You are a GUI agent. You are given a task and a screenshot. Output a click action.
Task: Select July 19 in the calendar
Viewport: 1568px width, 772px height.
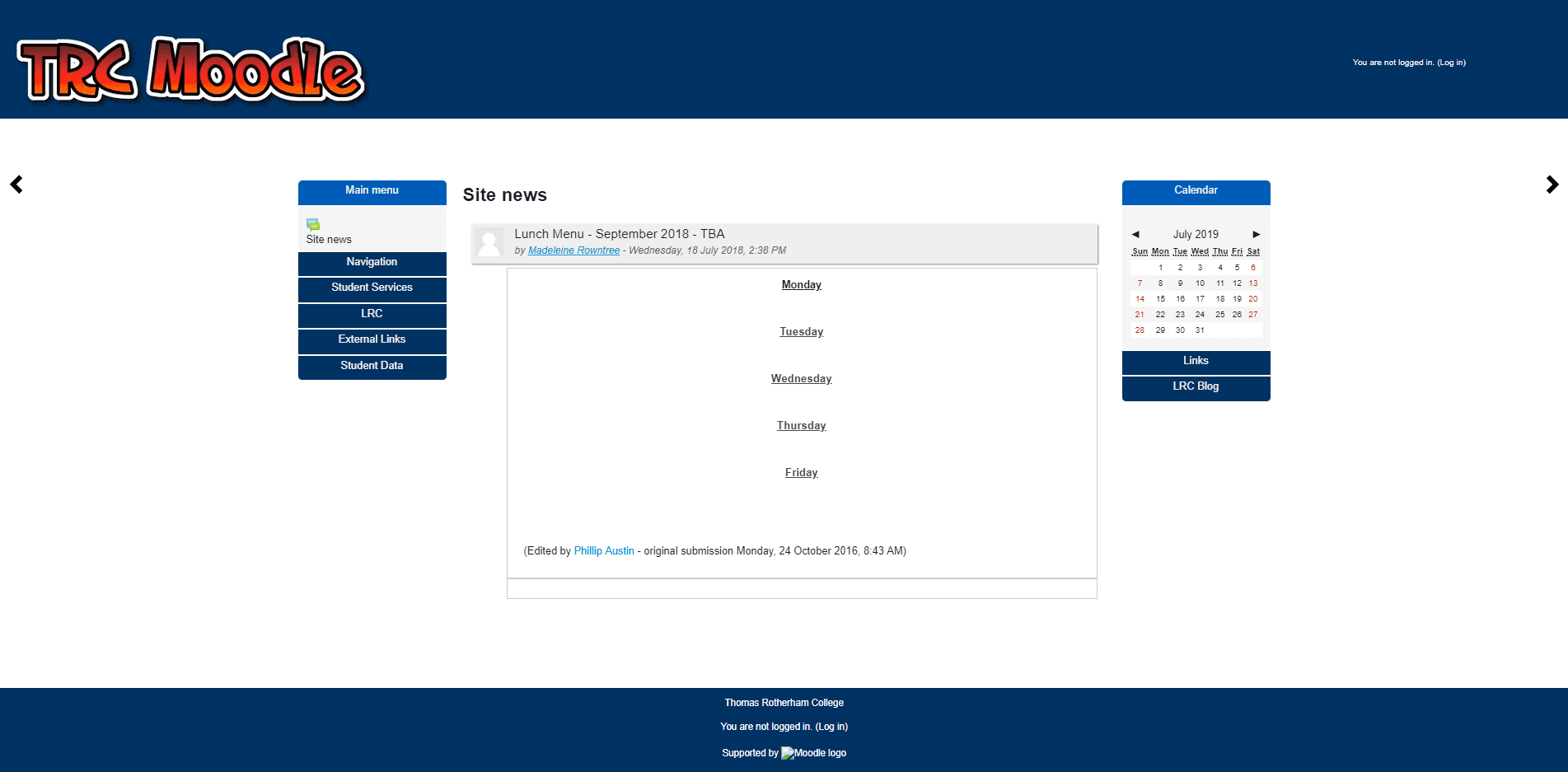pyautogui.click(x=1237, y=299)
